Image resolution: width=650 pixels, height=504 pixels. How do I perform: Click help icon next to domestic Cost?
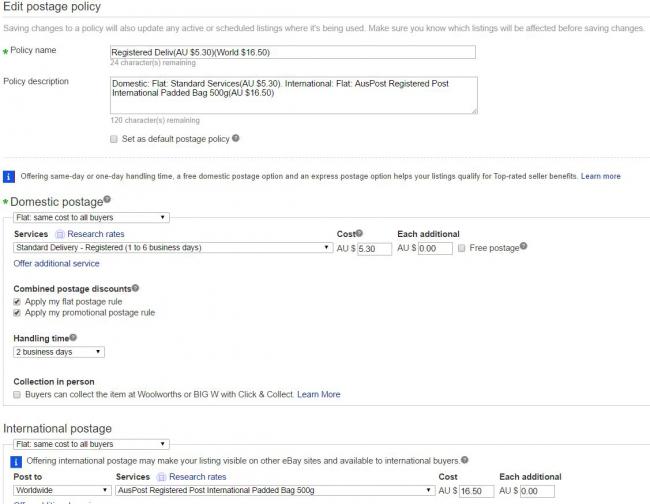(x=359, y=234)
